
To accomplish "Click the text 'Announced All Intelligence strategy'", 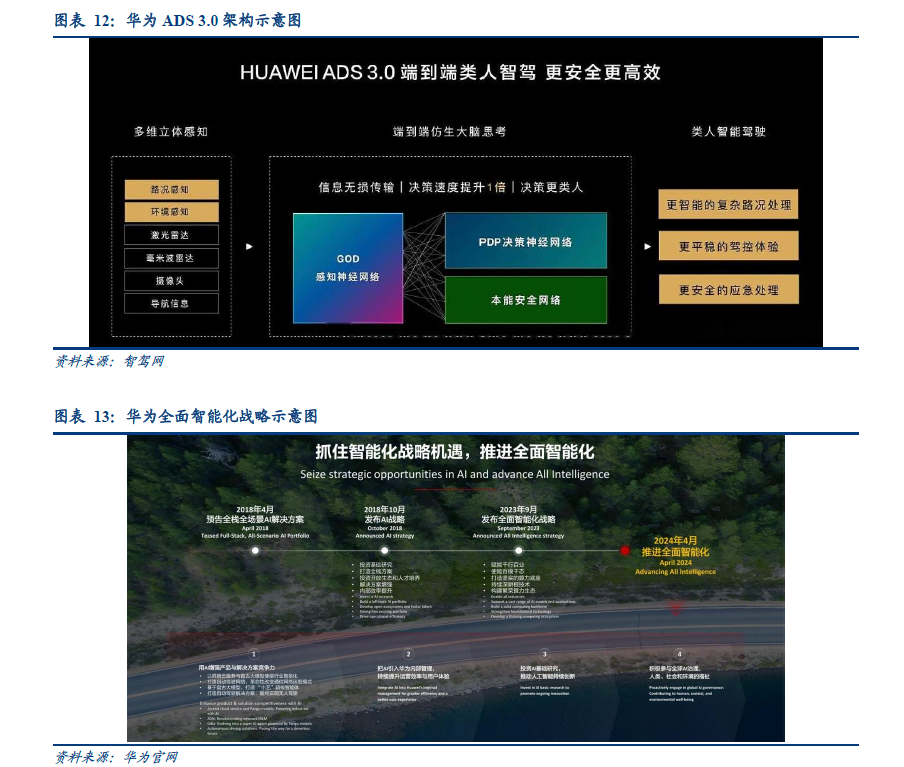I will [x=518, y=536].
